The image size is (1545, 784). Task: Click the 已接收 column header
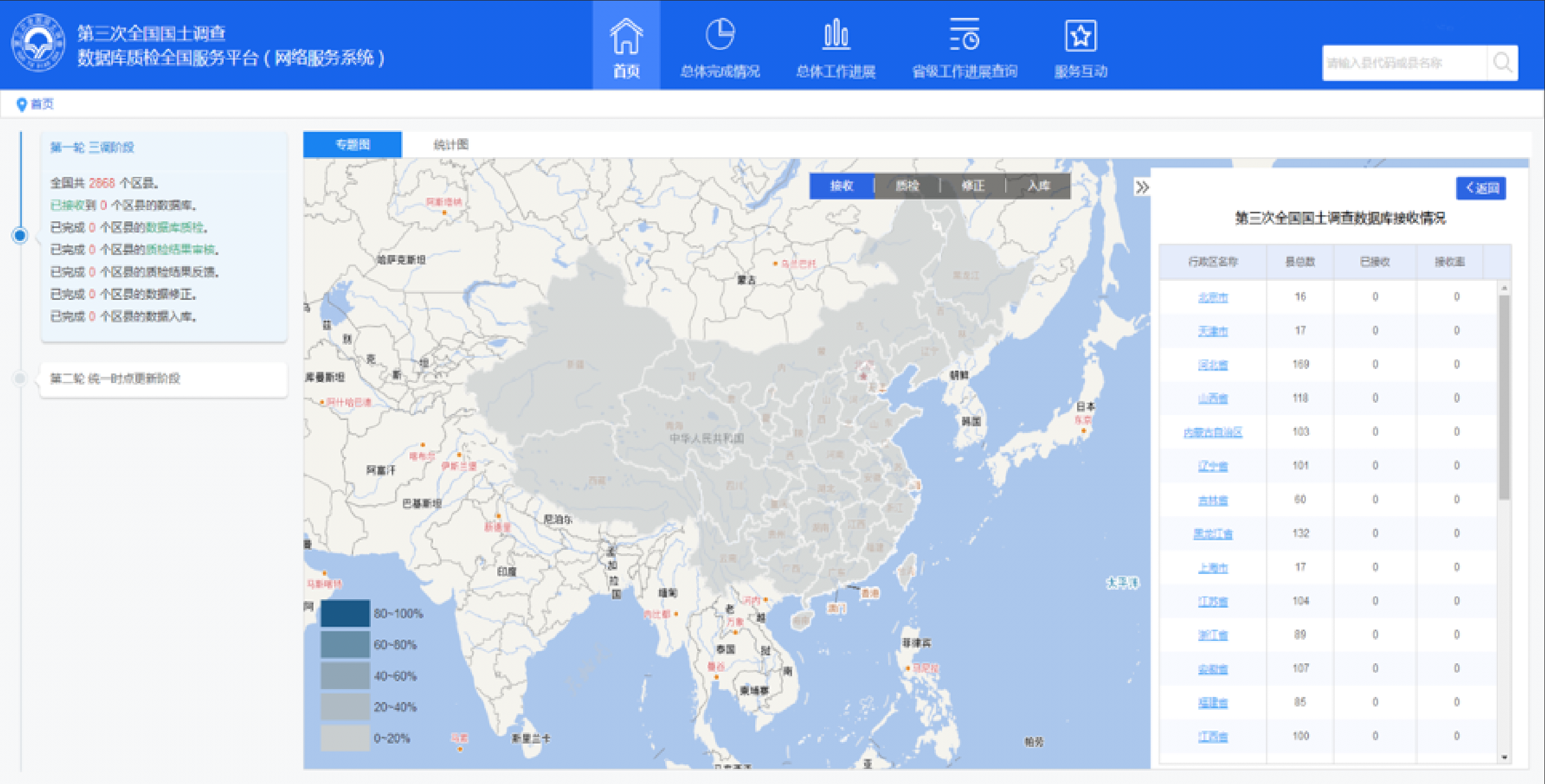tap(1375, 262)
